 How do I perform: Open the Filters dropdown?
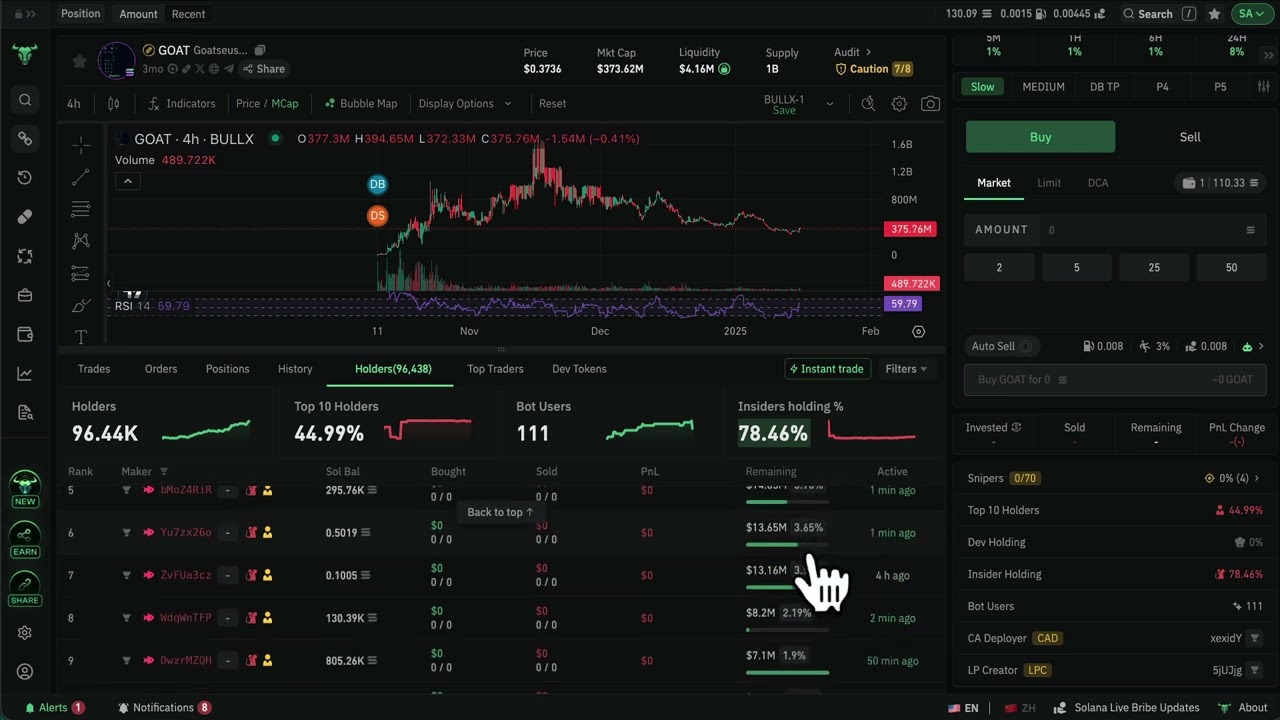tap(906, 369)
